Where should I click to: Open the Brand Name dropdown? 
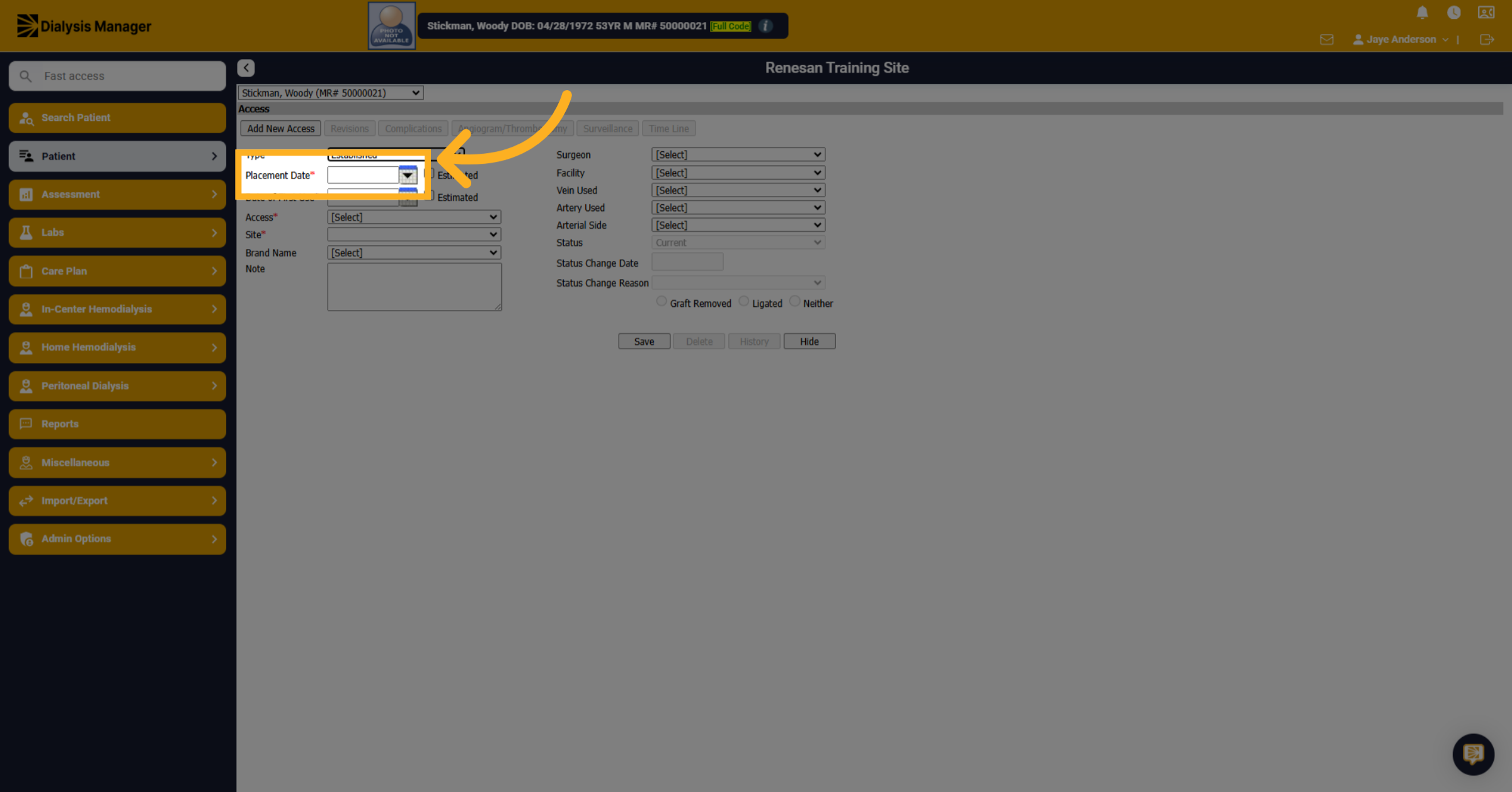[x=414, y=253]
